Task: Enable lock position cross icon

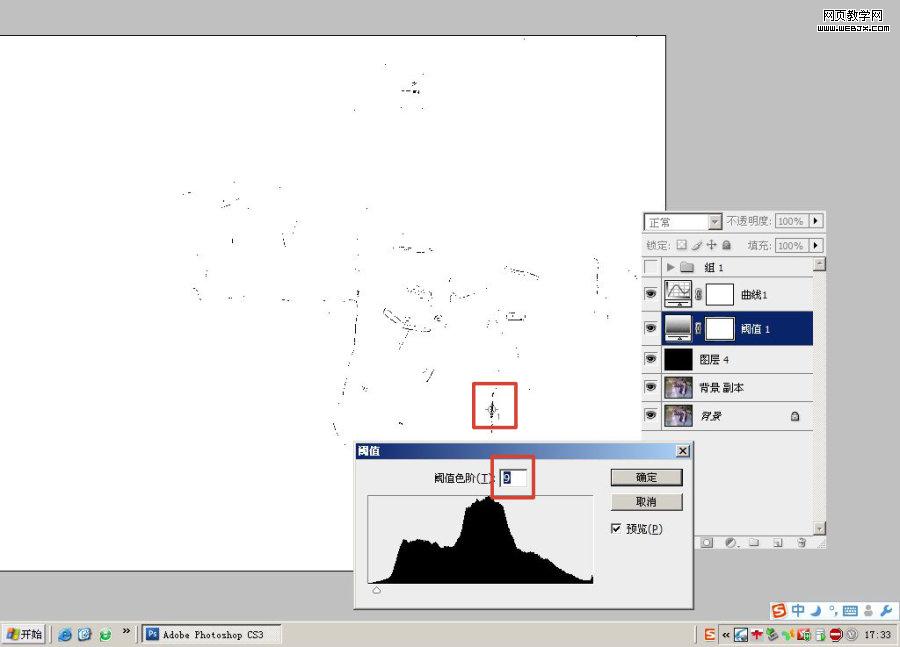Action: click(711, 245)
